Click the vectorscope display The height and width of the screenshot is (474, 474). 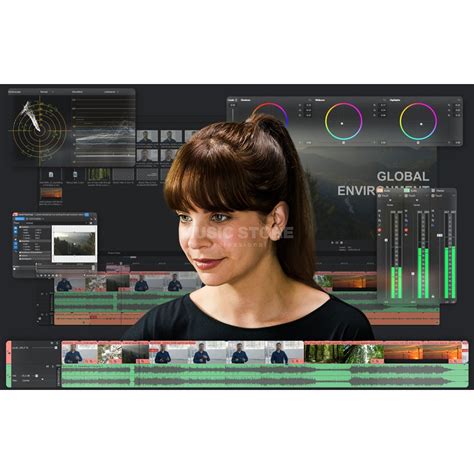39,130
